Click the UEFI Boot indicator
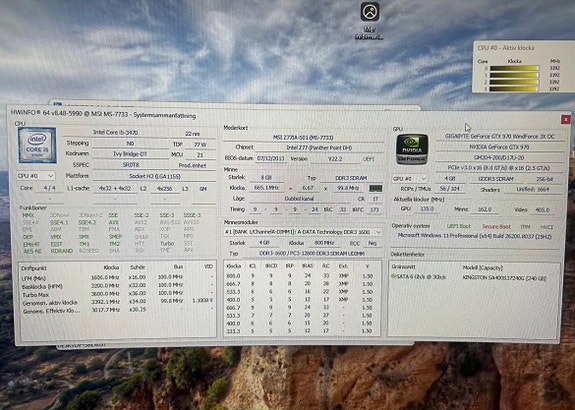Image resolution: width=575 pixels, height=410 pixels. 459,227
